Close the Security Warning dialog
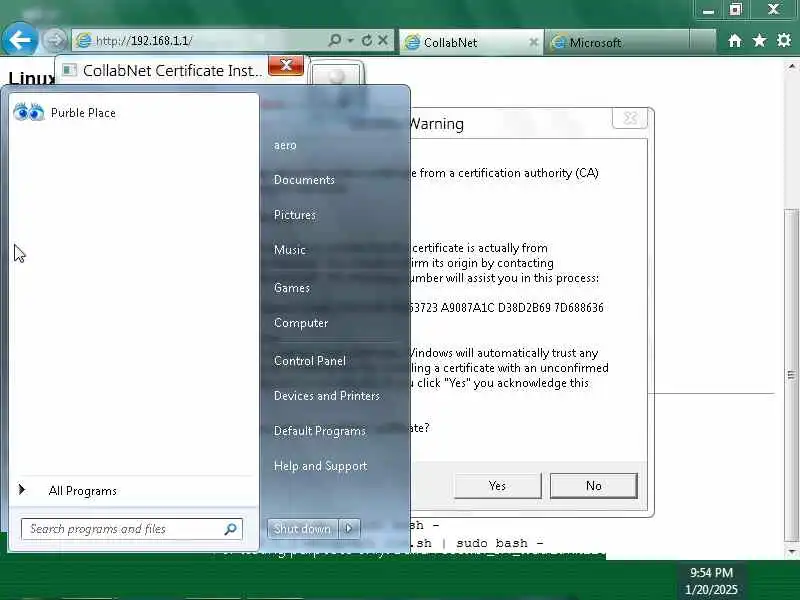 pyautogui.click(x=630, y=118)
